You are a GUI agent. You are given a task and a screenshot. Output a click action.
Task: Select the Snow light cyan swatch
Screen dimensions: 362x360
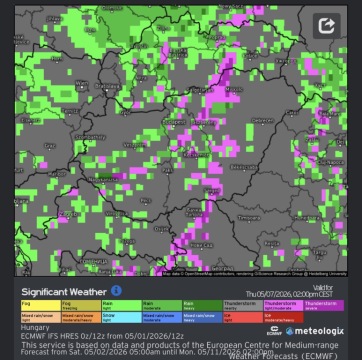point(122,317)
